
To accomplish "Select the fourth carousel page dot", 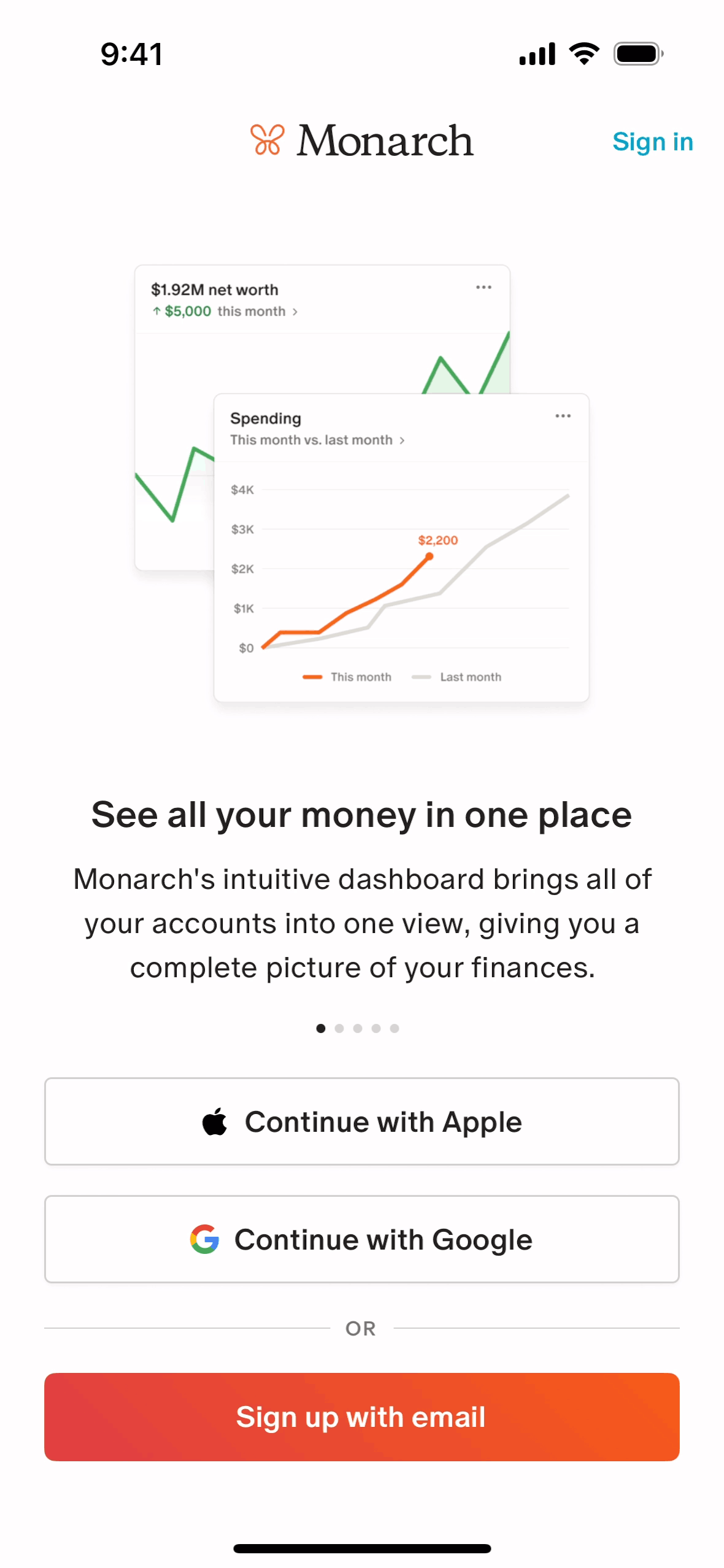I will coord(376,1028).
